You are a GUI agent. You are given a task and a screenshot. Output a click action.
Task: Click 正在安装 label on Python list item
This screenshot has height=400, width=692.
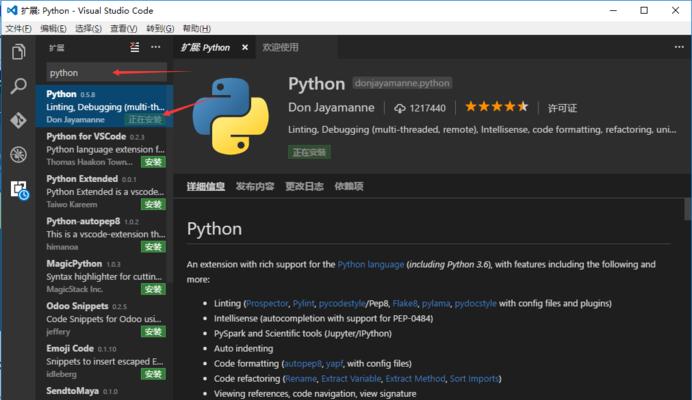pyautogui.click(x=145, y=120)
